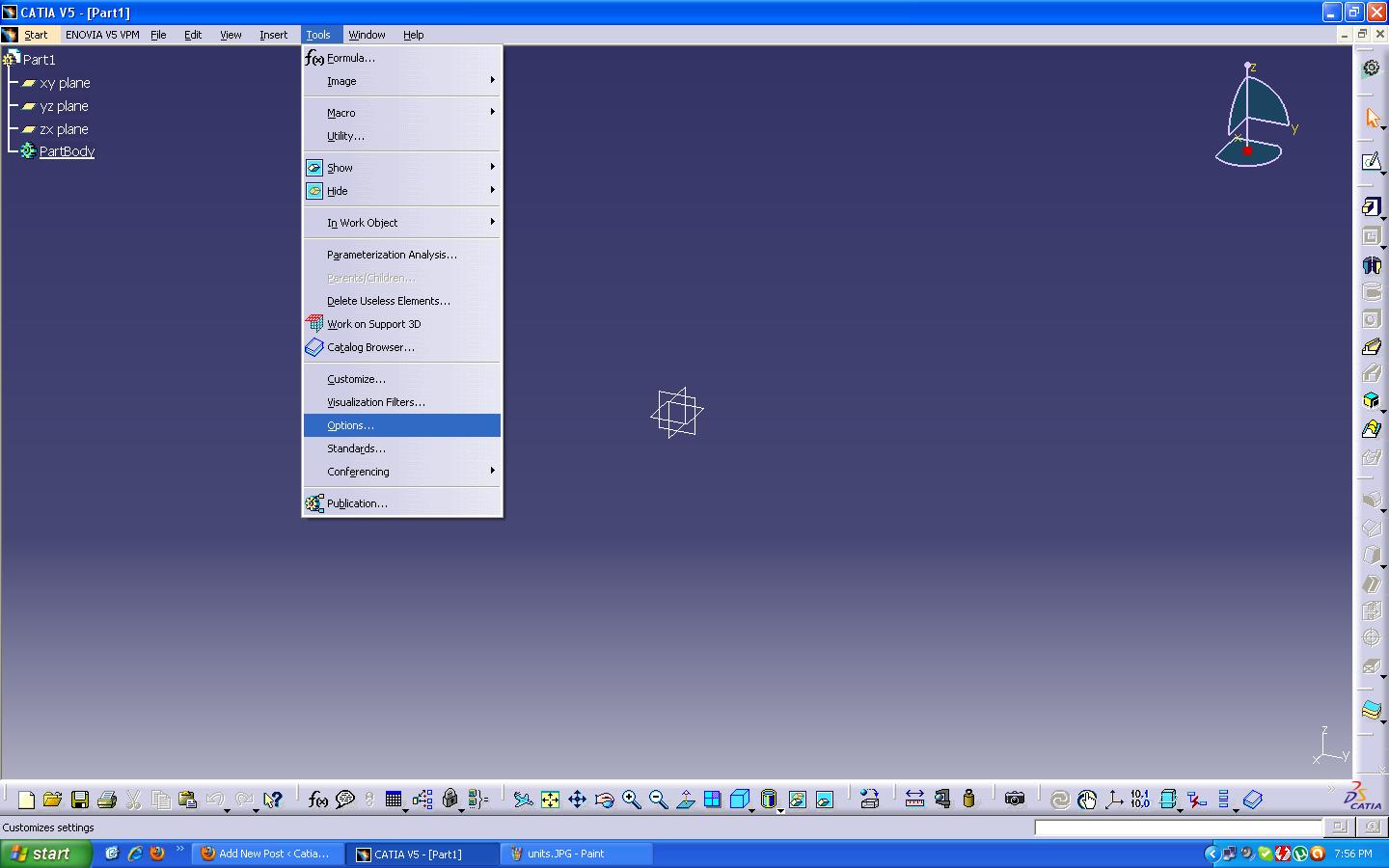This screenshot has width=1389, height=868.
Task: Open the Sketcher pencil icon on the right toolbar
Action: tap(1372, 161)
